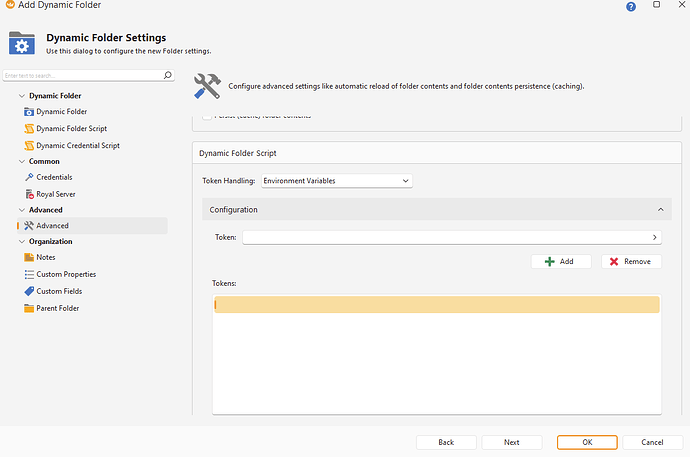Toggle the Persist (cache) folder contents checkbox
Screen dimensions: 690x457
[x=207, y=117]
